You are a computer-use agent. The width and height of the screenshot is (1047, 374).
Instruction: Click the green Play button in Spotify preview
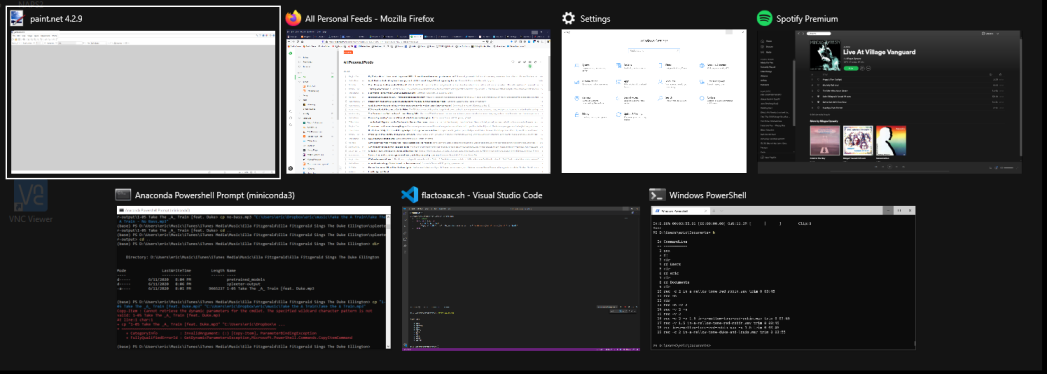tap(851, 68)
